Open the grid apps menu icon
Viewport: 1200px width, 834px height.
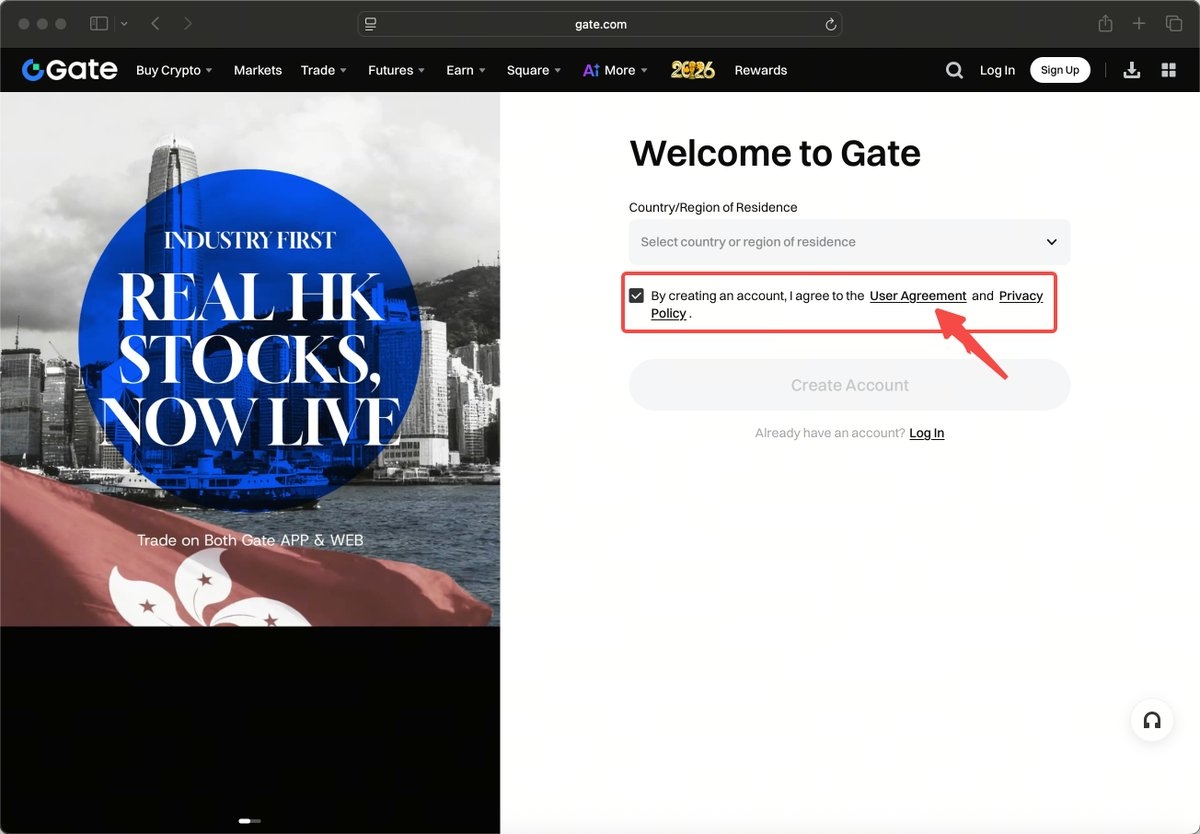[x=1168, y=70]
